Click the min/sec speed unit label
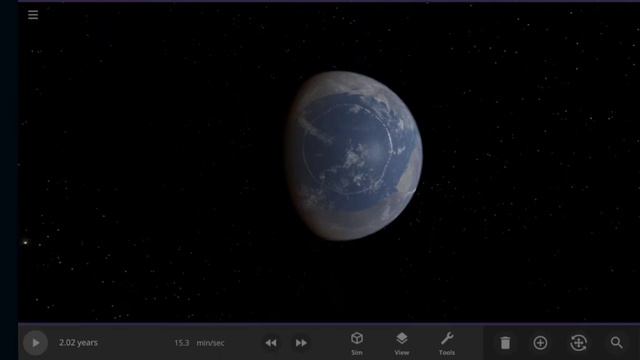 (x=210, y=343)
